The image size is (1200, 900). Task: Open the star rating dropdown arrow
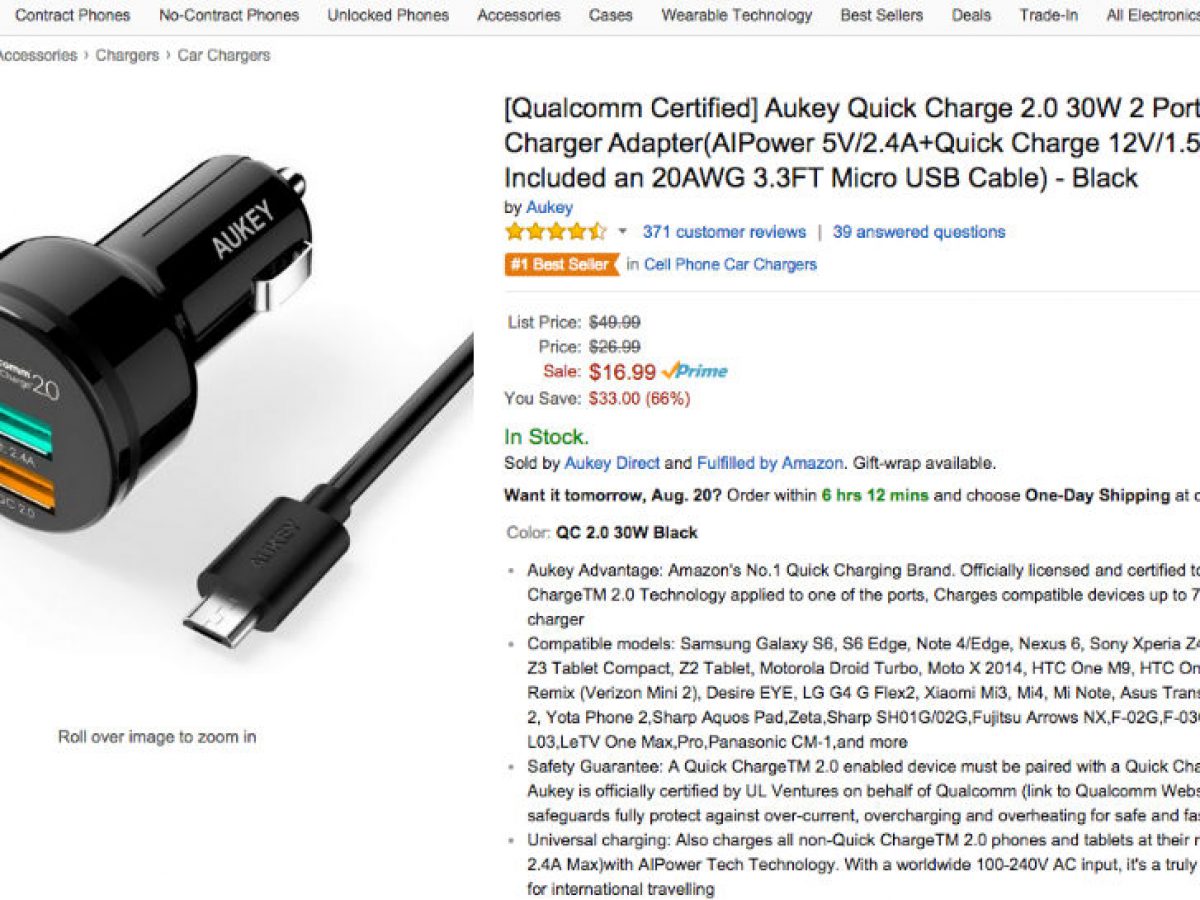(622, 232)
